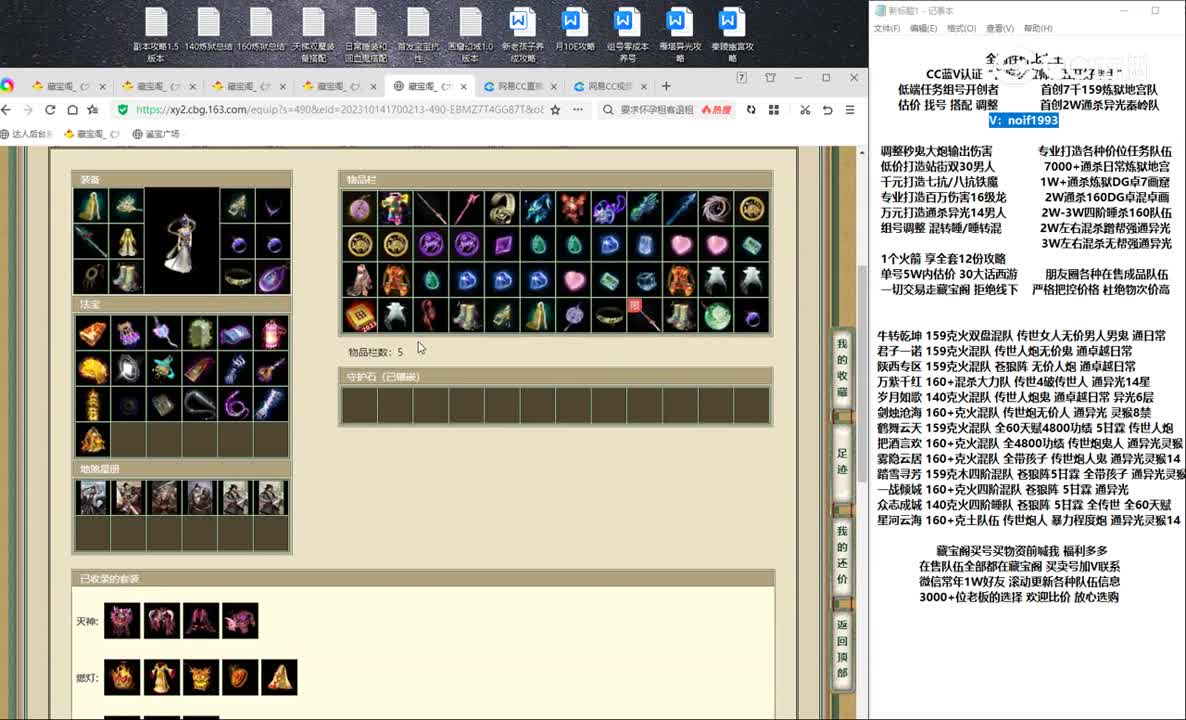1186x720 pixels.
Task: Open the browser hamburger main menu
Action: [x=850, y=110]
